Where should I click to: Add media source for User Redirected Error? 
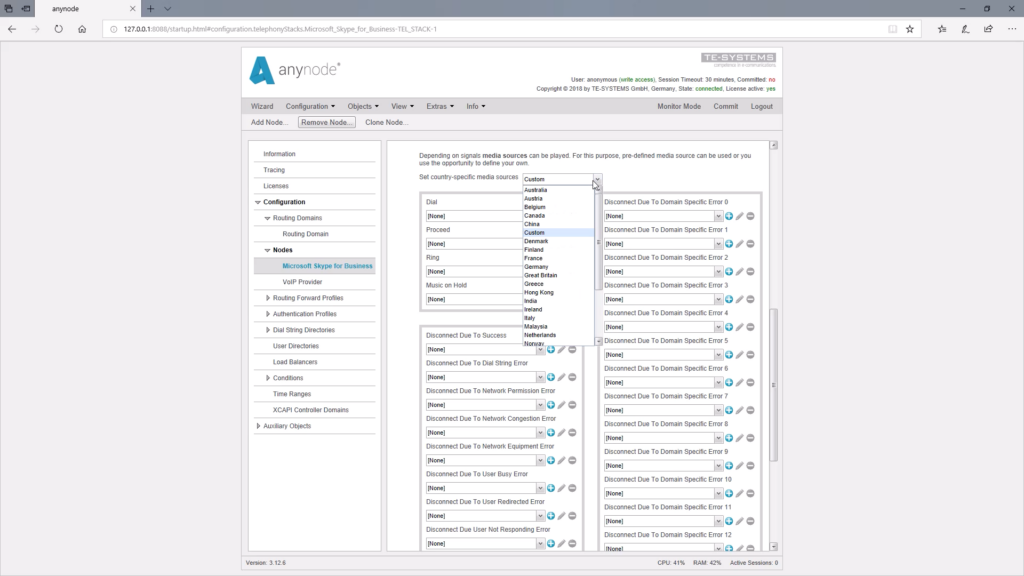pyautogui.click(x=551, y=516)
